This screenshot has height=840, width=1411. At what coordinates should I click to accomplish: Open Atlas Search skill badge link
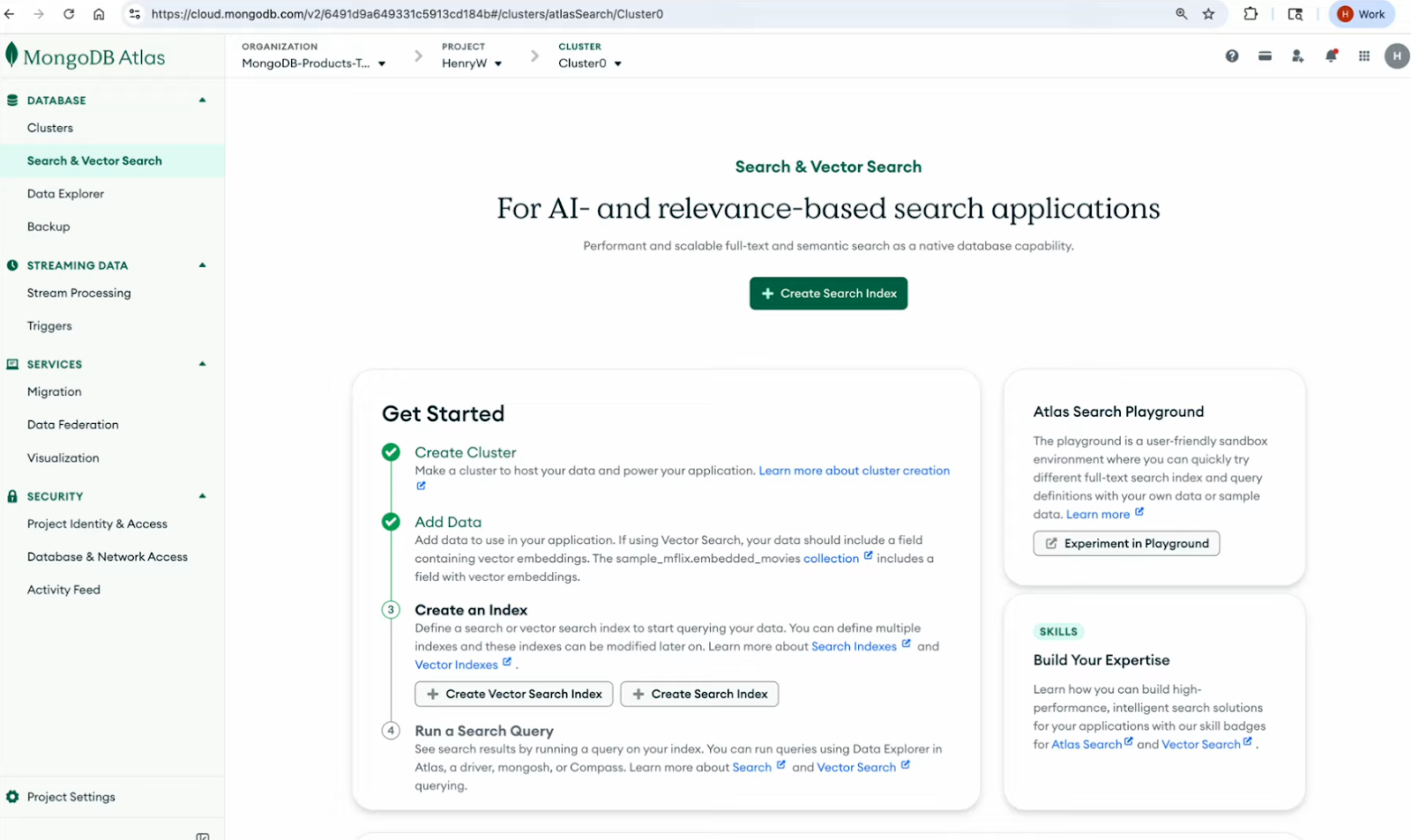coord(1086,745)
